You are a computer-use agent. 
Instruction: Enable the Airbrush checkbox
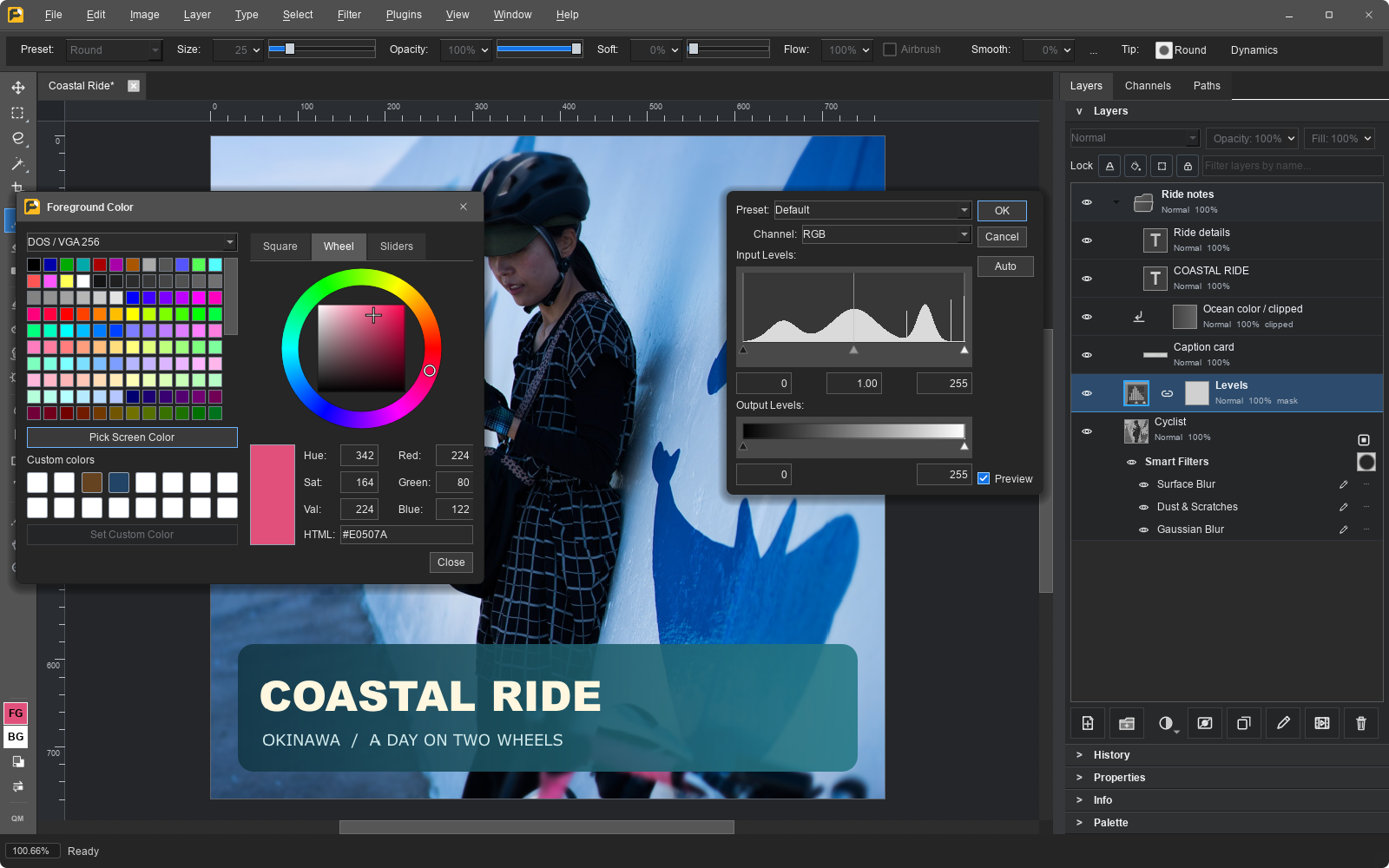[x=890, y=49]
